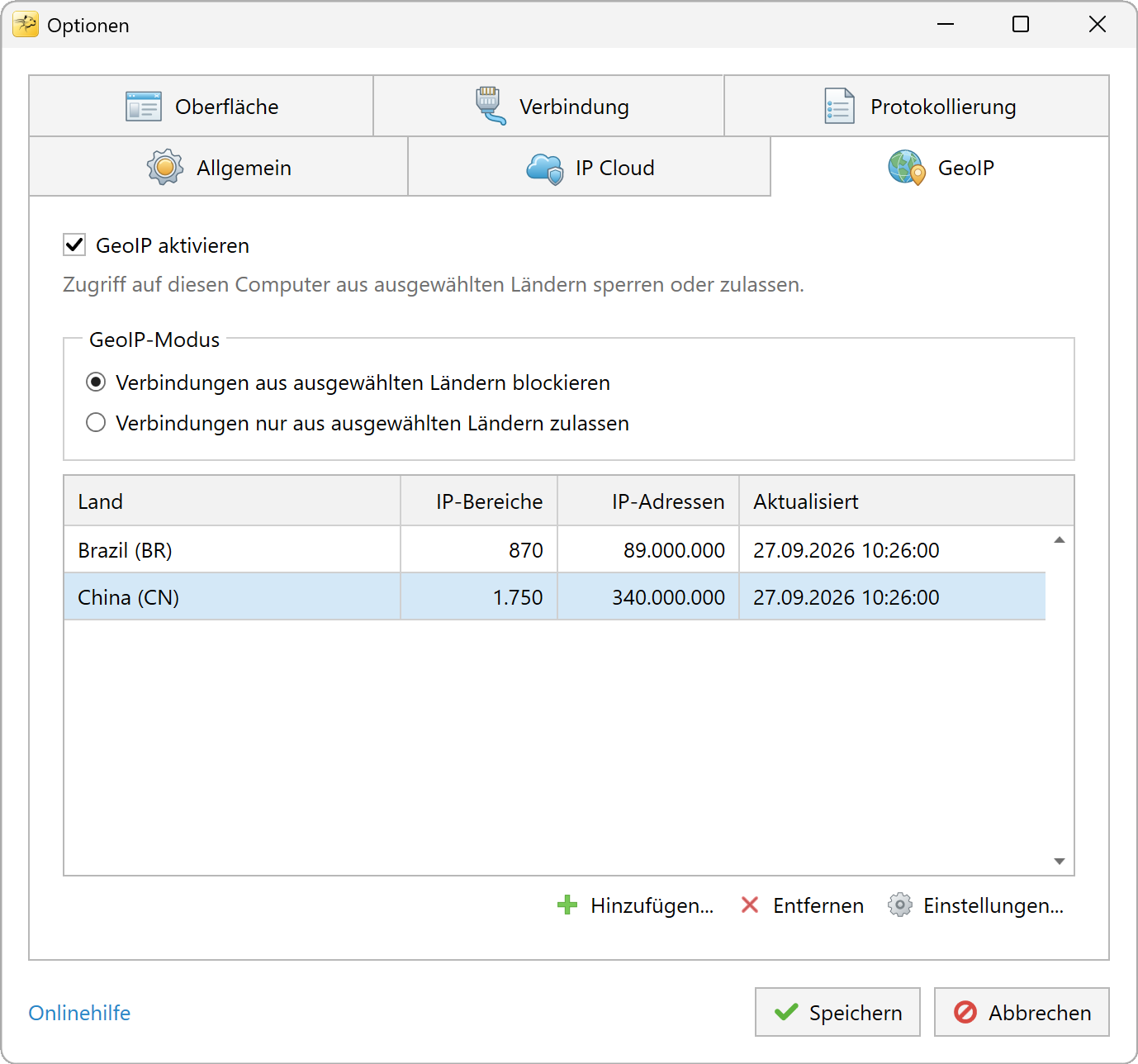Click the red cancel icon on Abbrechen
Image resolution: width=1138 pixels, height=1064 pixels.
(x=965, y=1012)
